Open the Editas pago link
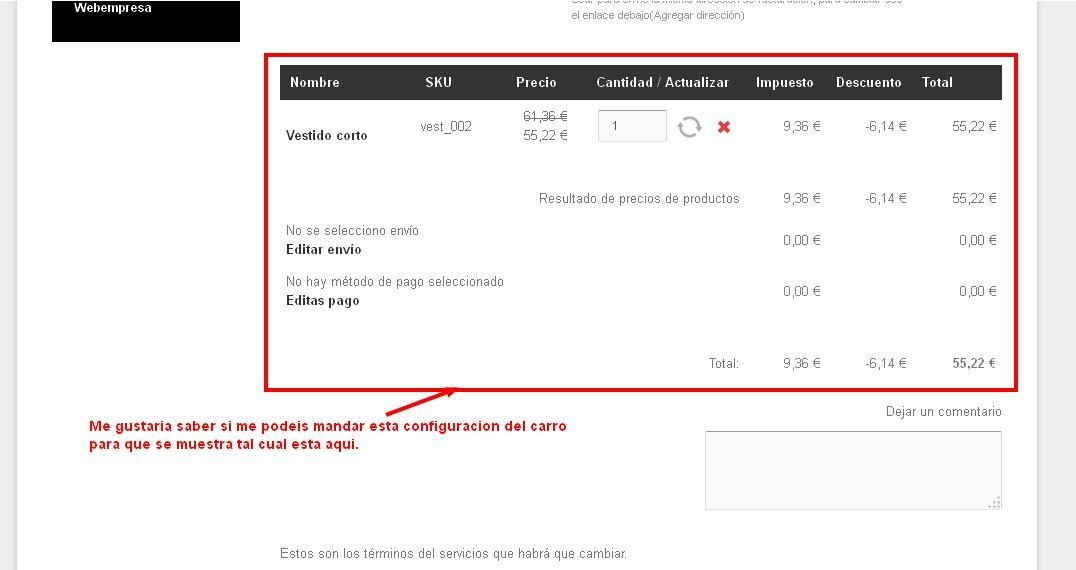 point(323,300)
